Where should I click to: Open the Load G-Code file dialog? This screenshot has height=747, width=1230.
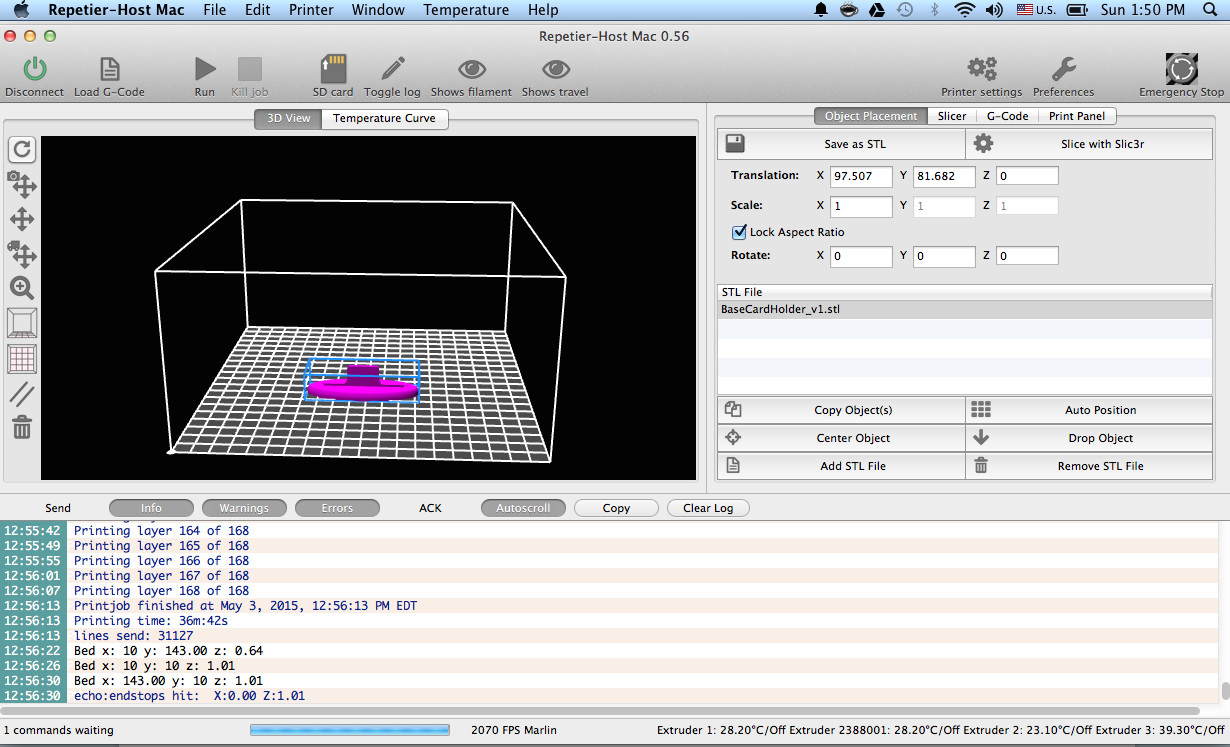109,68
